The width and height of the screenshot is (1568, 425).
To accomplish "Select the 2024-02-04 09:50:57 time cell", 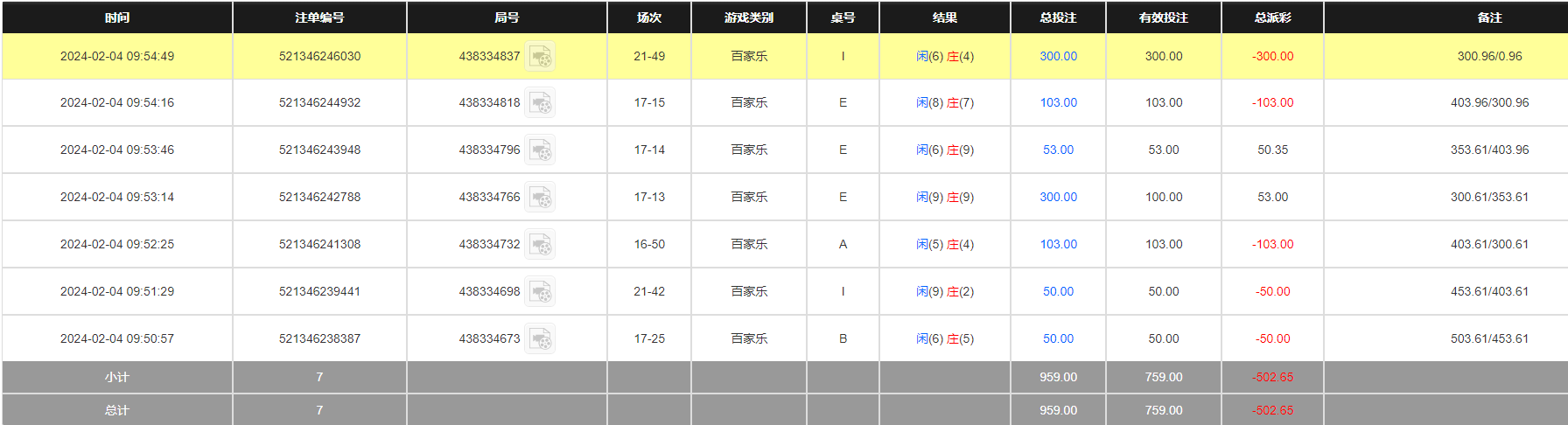I will tap(117, 339).
